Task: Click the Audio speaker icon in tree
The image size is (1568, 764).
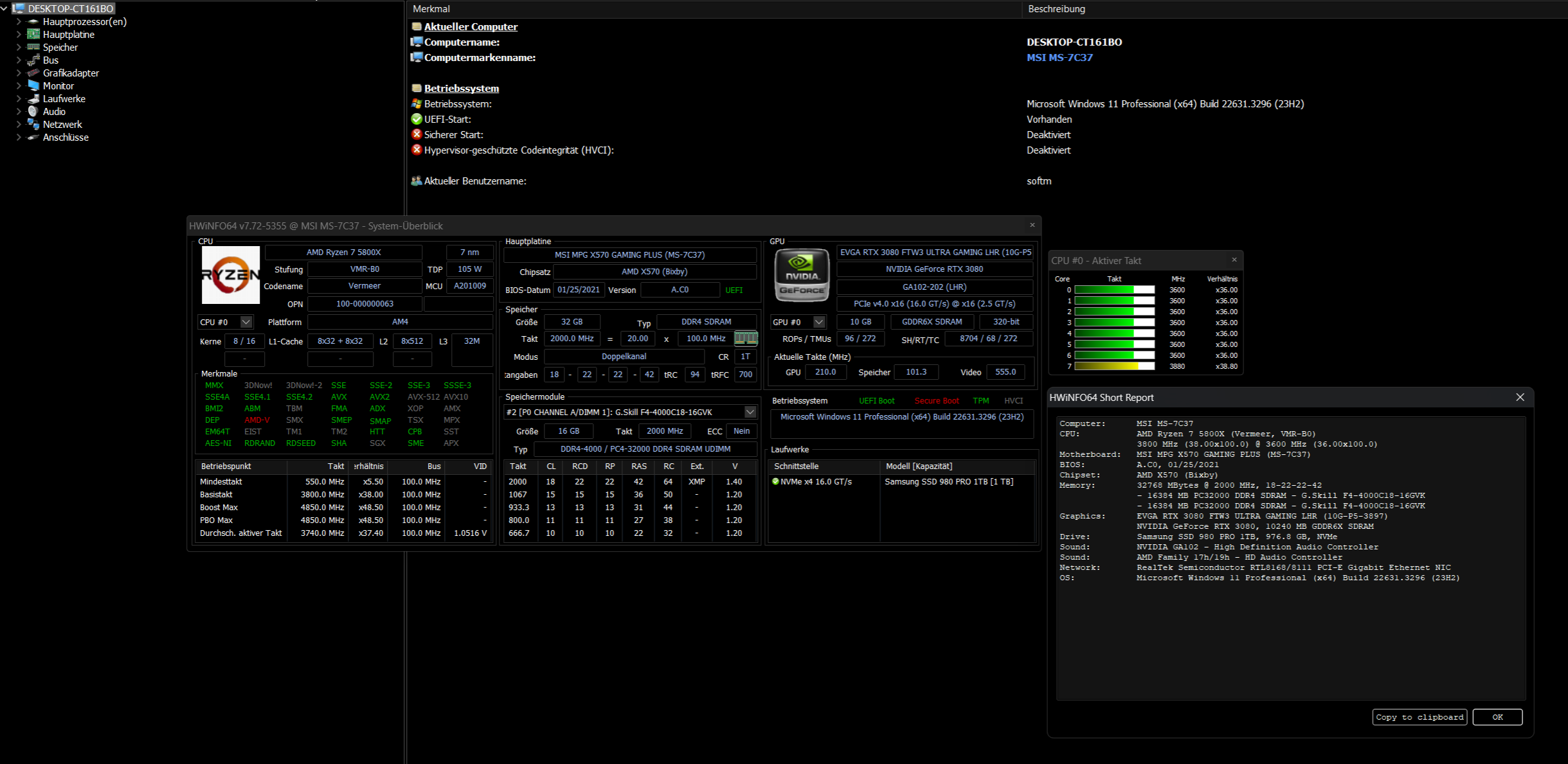Action: point(33,111)
